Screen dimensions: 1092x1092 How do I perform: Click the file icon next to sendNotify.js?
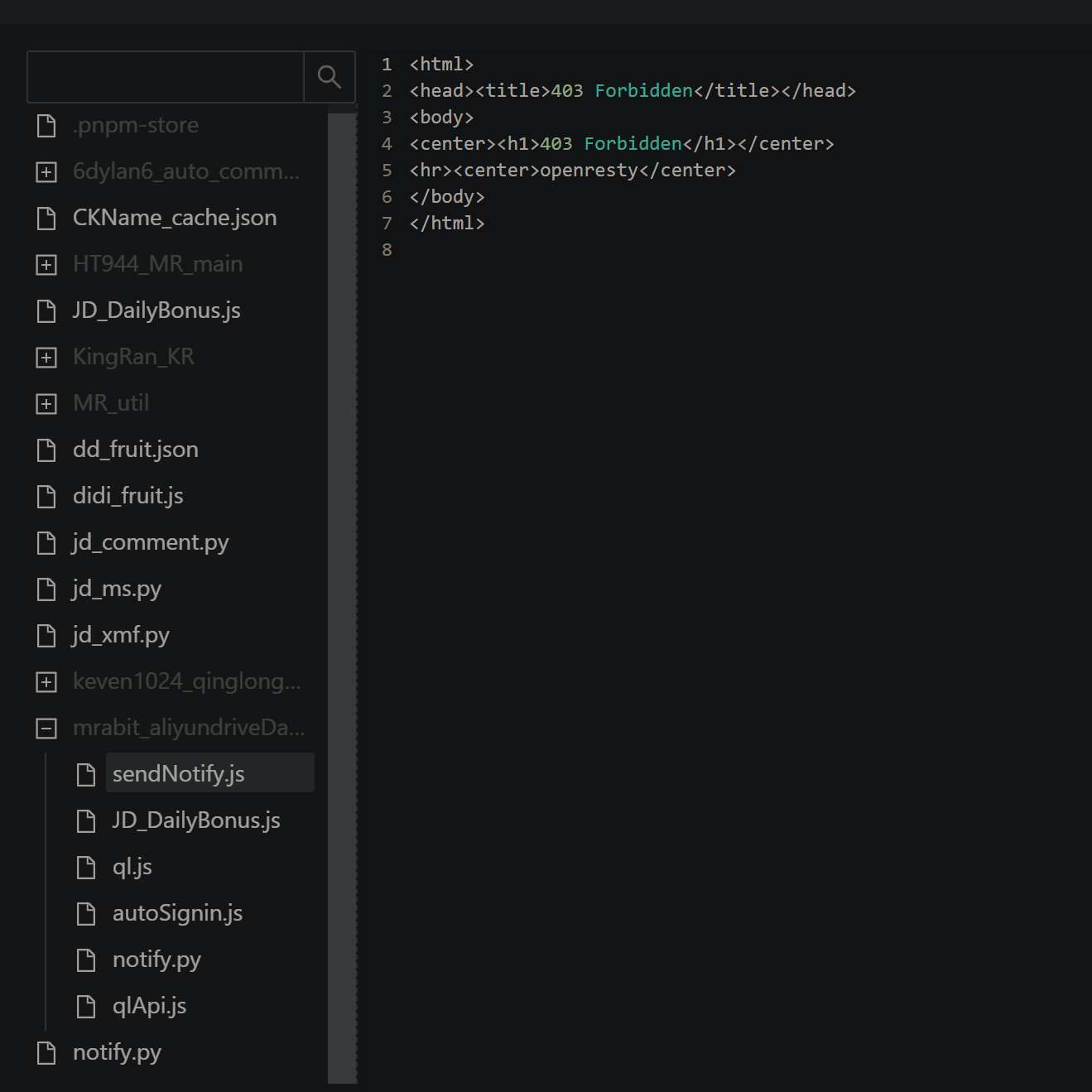pyautogui.click(x=86, y=773)
